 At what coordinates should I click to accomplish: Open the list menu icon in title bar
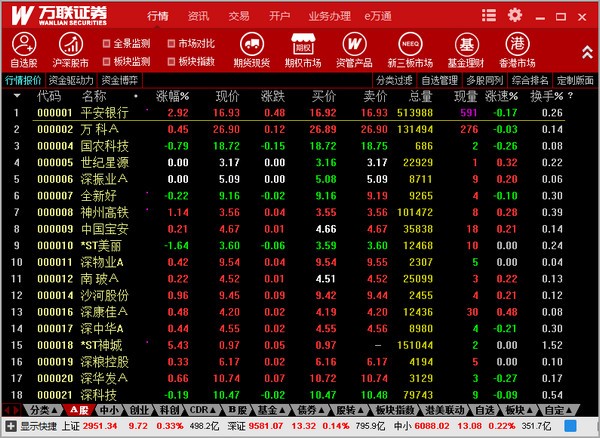tap(489, 16)
